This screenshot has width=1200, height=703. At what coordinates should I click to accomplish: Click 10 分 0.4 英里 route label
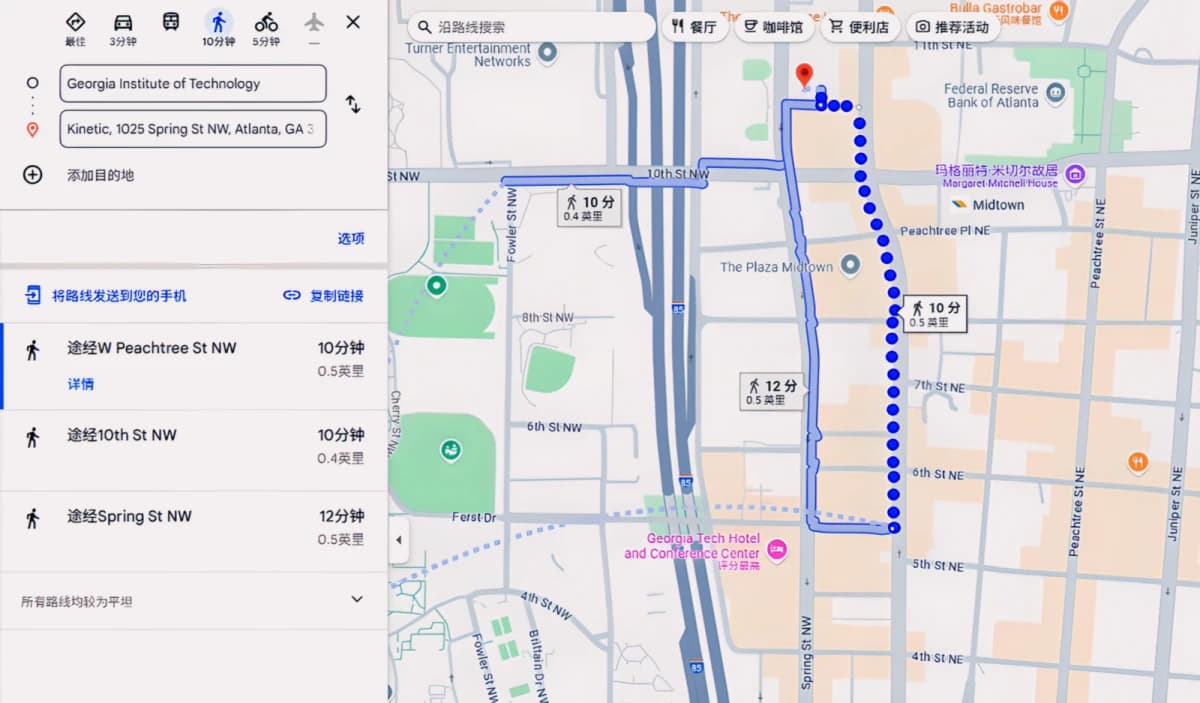click(x=589, y=208)
